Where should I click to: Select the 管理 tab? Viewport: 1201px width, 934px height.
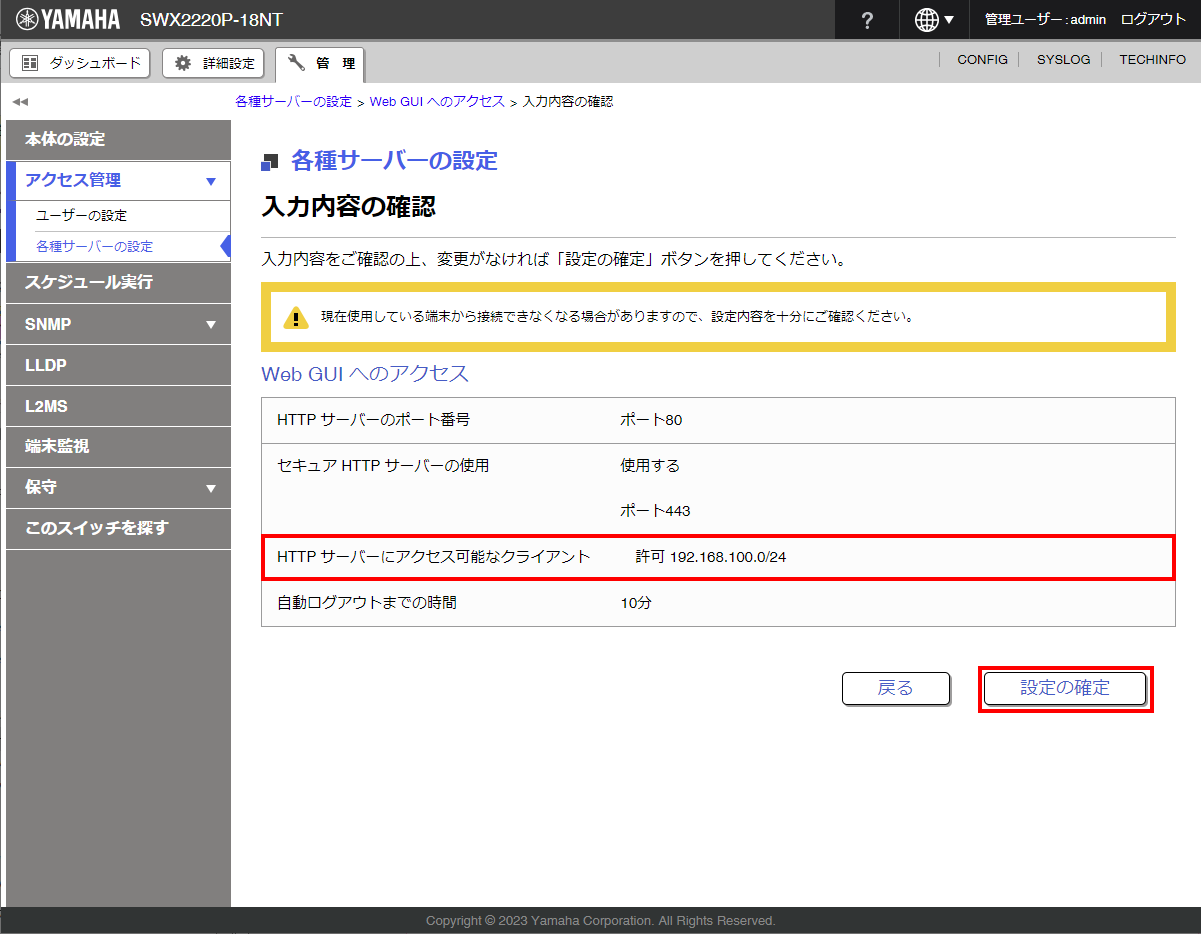320,64
